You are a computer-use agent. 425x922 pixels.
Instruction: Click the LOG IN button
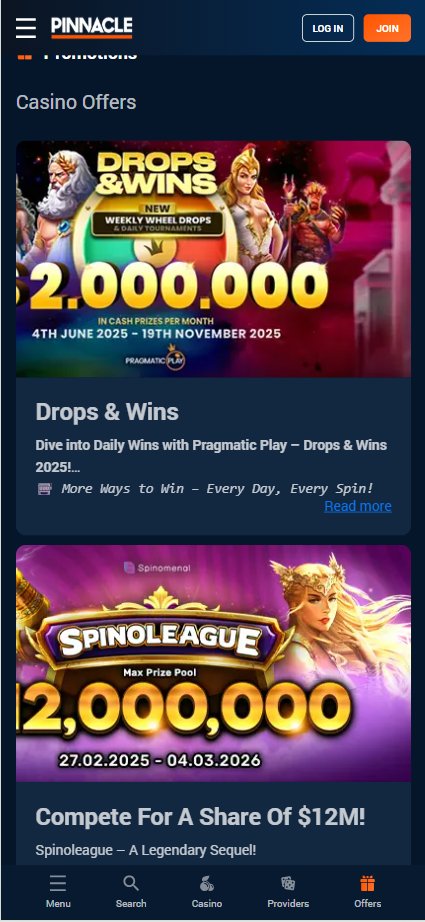(328, 28)
